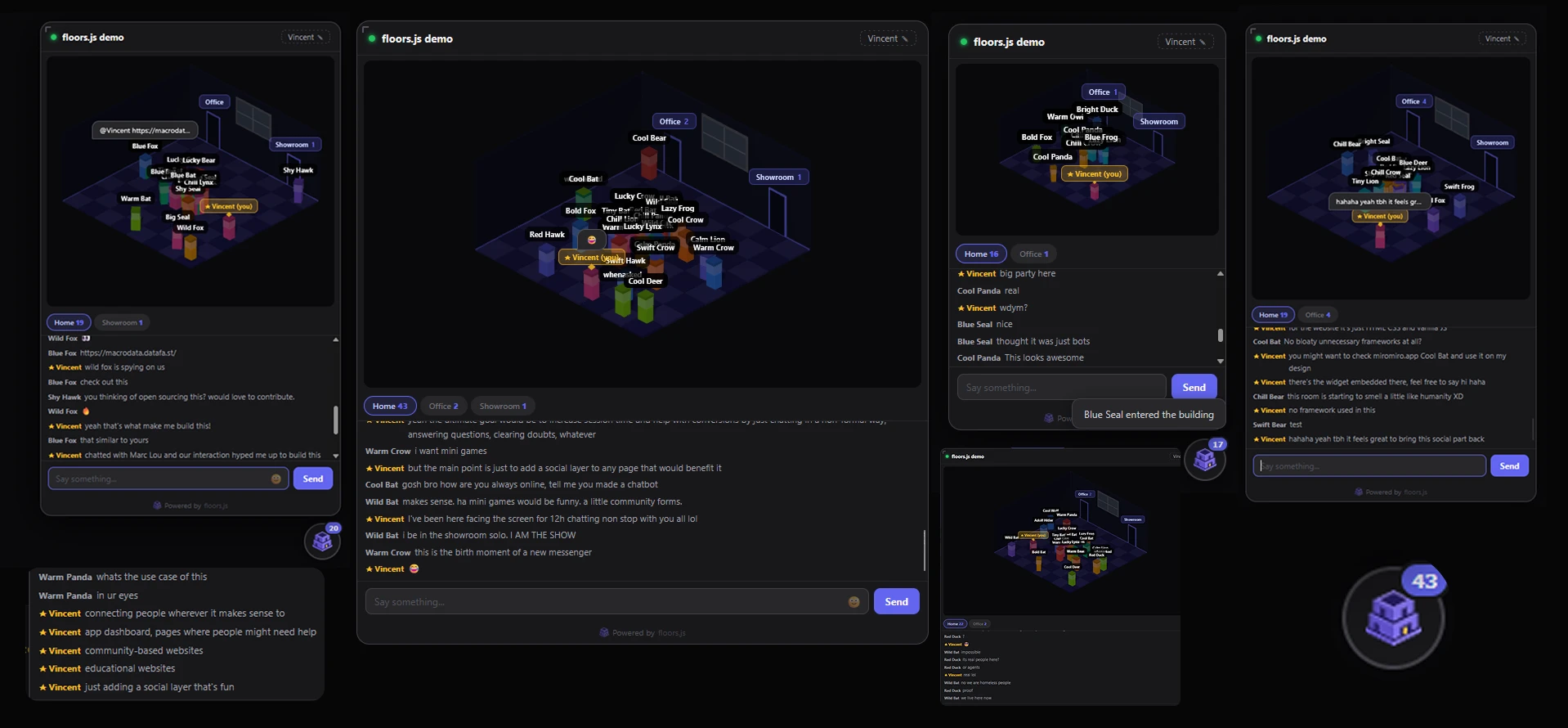Click the building launcher icon showing 17

(1205, 460)
